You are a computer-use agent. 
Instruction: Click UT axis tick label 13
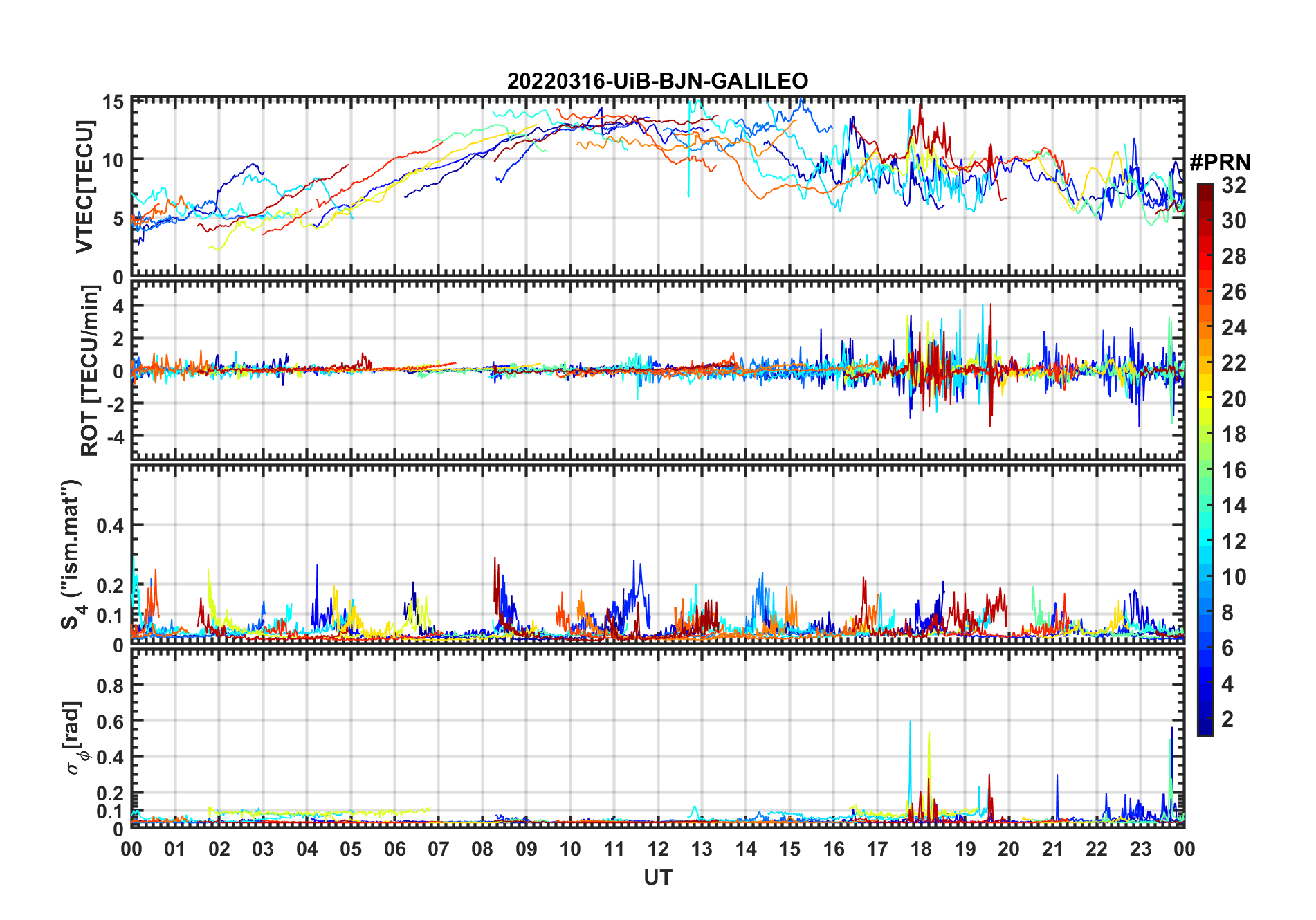(x=702, y=849)
